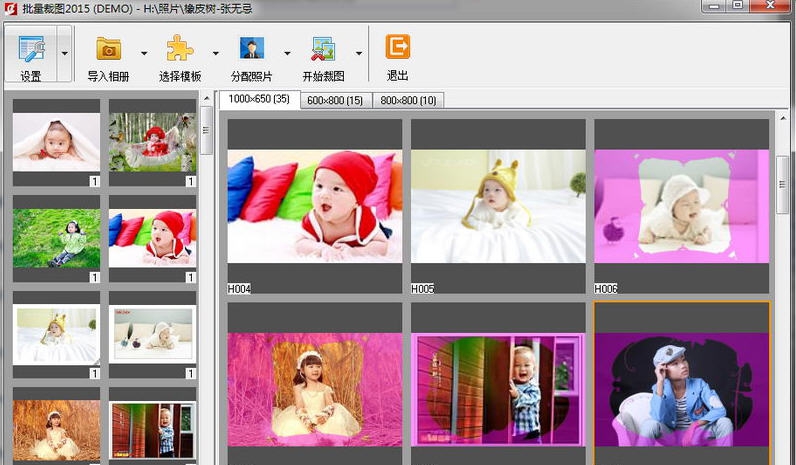796x465 pixels.
Task: Click the count badge under blanket baby photo
Action: pos(94,181)
